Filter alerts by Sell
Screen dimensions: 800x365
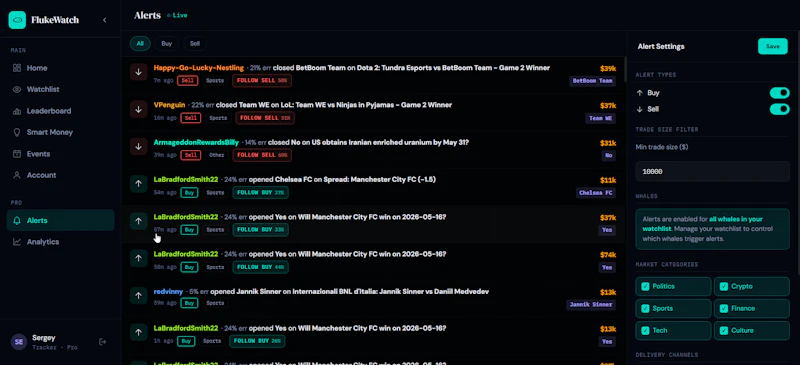[x=195, y=44]
